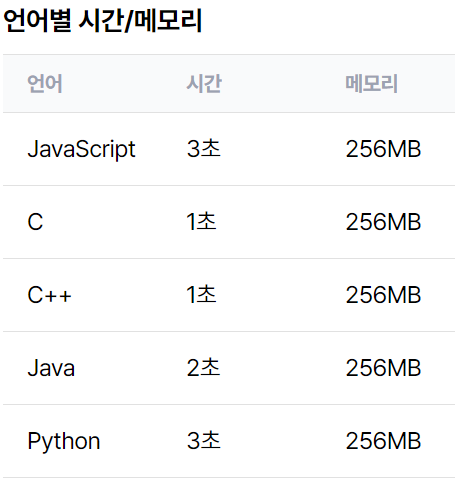The image size is (455, 479).
Task: Click 256MB memory in Java row
Action: point(383,368)
